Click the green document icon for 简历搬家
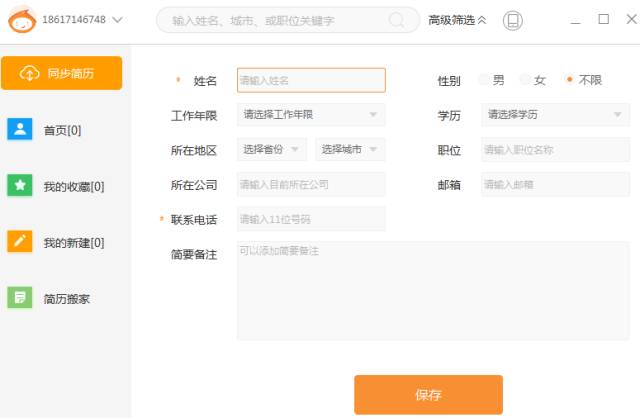 [x=20, y=297]
